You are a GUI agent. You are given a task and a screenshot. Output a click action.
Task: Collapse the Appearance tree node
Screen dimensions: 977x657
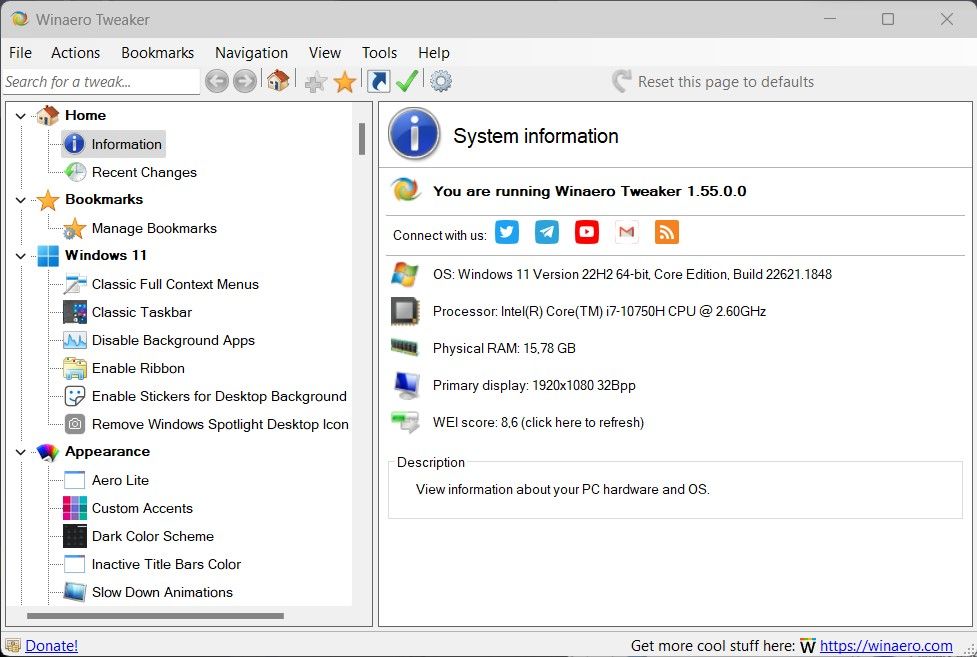pos(21,452)
